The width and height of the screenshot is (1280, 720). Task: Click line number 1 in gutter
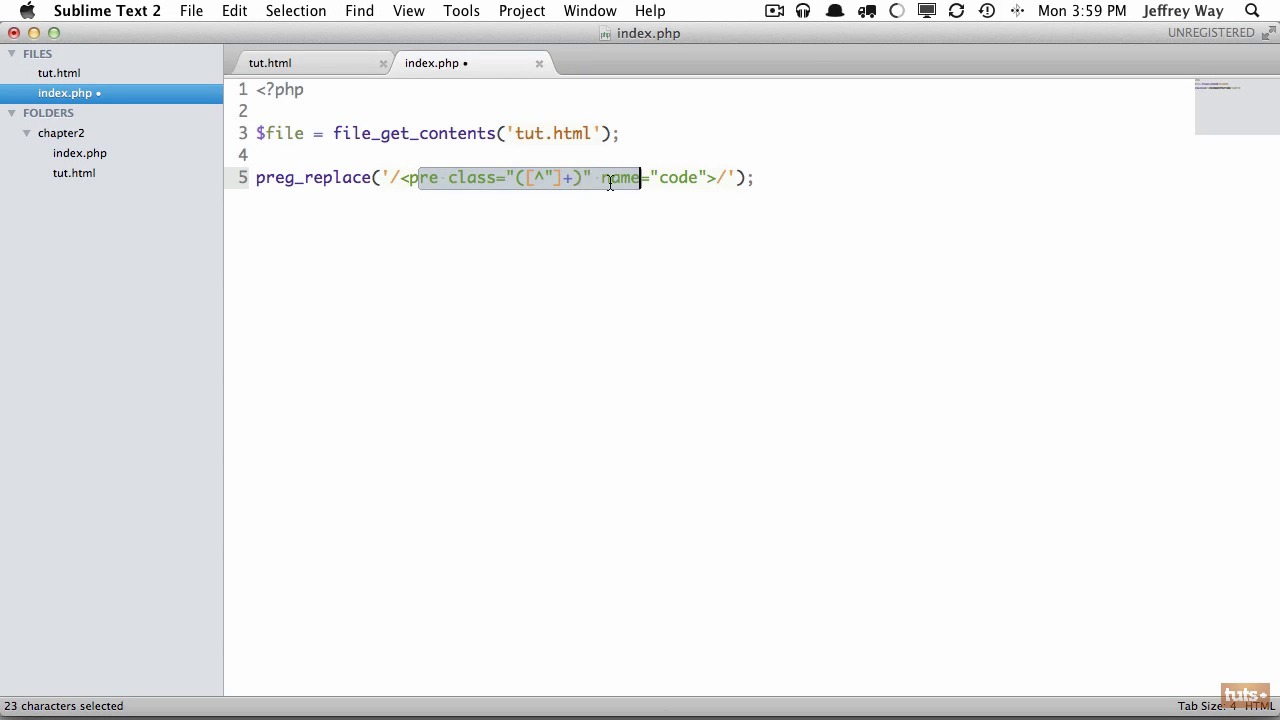tap(243, 89)
